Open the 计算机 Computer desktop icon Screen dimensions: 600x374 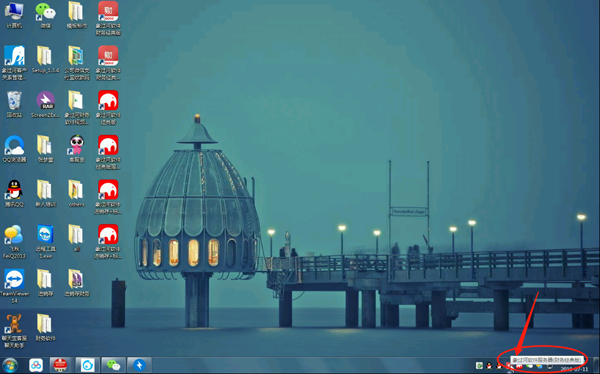(14, 15)
